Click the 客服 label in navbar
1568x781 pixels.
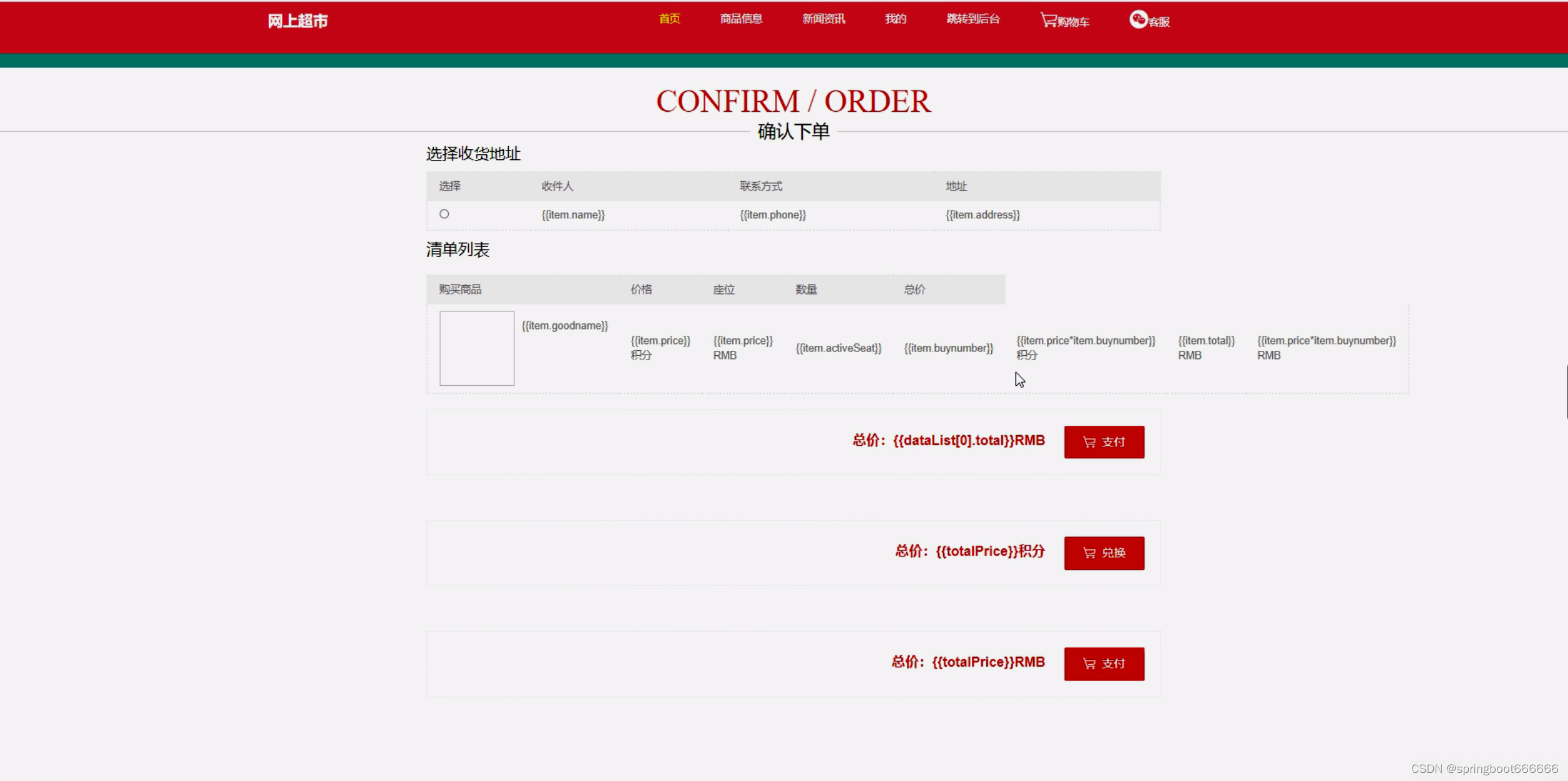1159,22
